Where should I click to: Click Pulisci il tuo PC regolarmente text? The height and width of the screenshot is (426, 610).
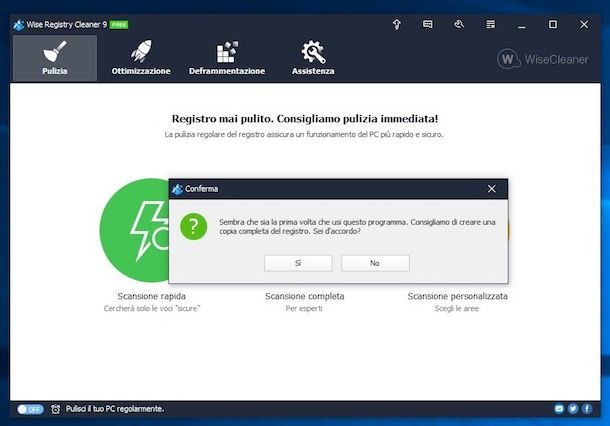pos(115,409)
